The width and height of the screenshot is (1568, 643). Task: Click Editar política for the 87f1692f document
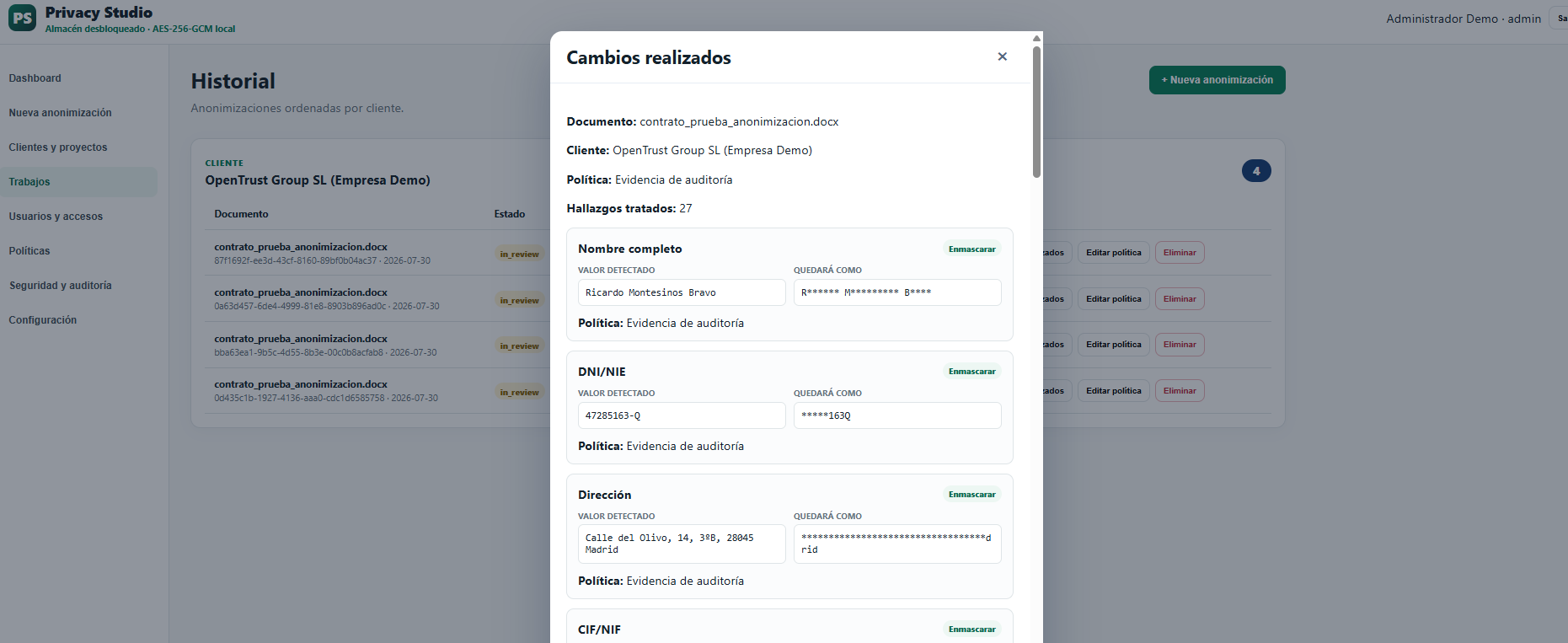(x=1113, y=253)
